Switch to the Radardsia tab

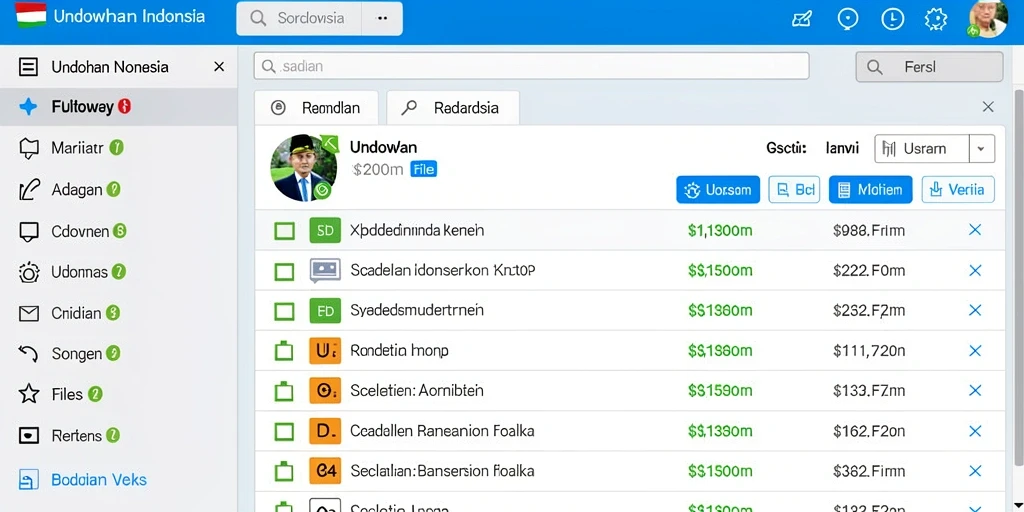(453, 108)
